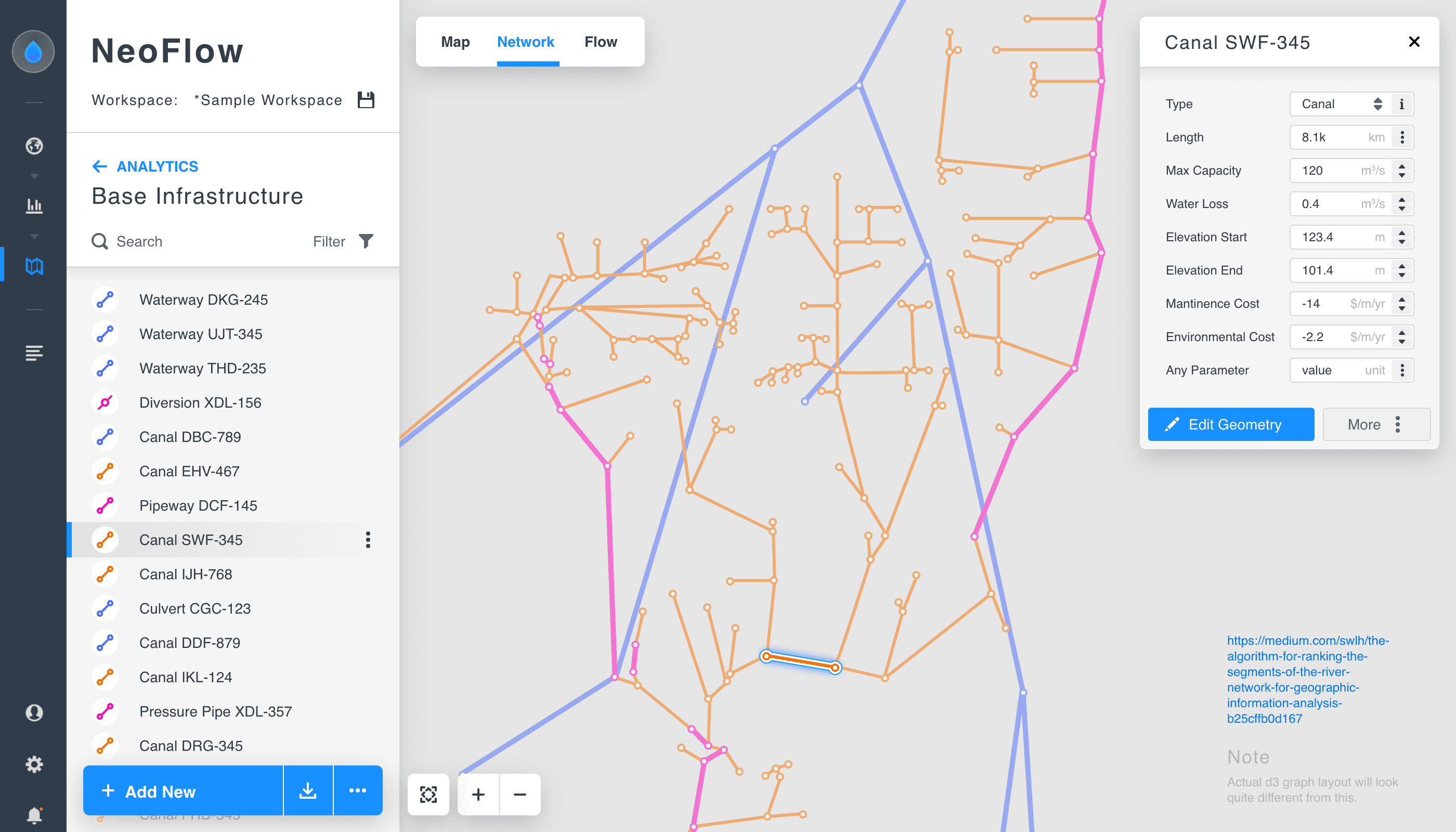The width and height of the screenshot is (1456, 832).
Task: Select Culvert CGC-123 in the list
Action: pos(233,608)
